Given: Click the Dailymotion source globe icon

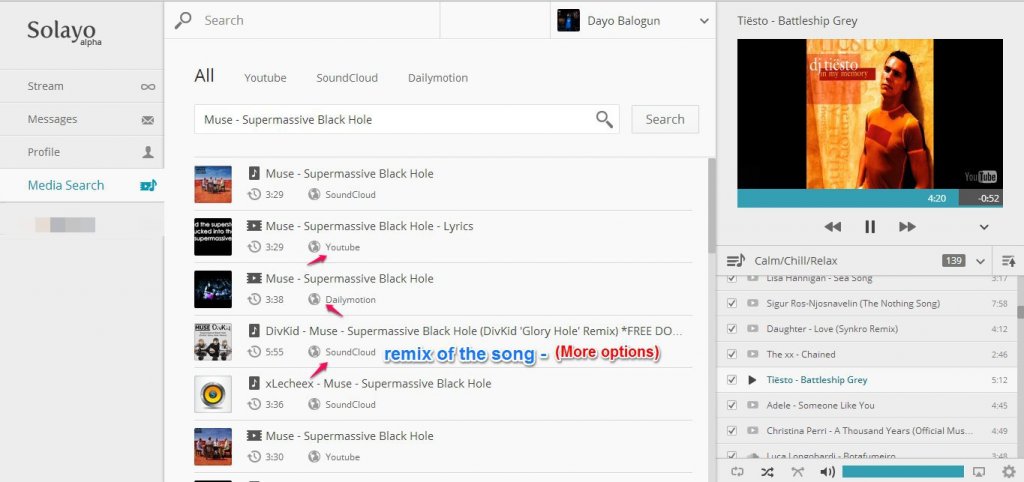Looking at the screenshot, I should coord(314,299).
